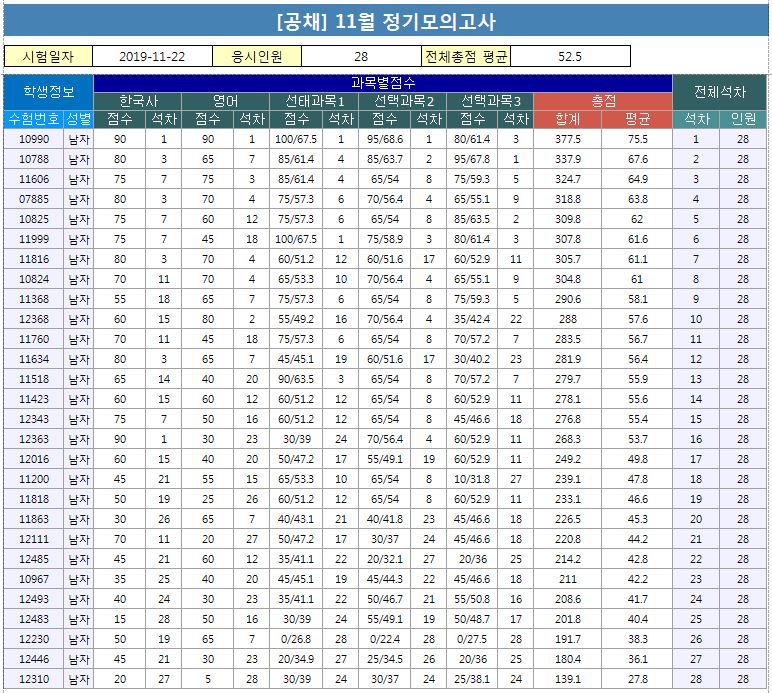Select the average value 52.5
Viewport: 772px width, 693px height.
[570, 56]
